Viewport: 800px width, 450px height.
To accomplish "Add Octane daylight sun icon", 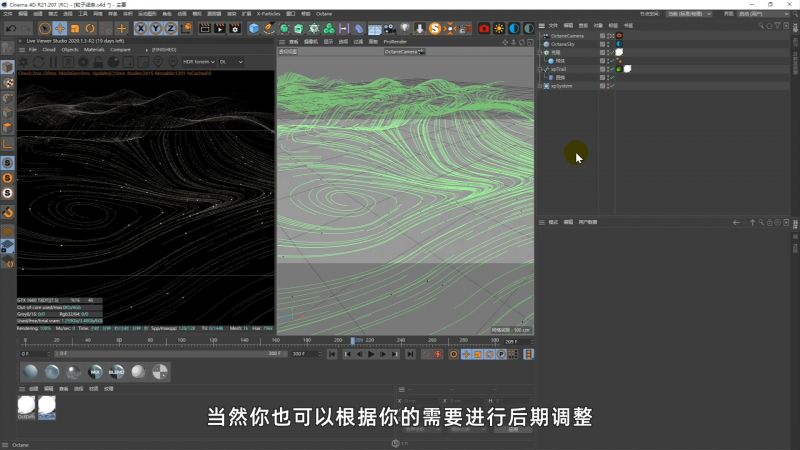I will [x=499, y=29].
